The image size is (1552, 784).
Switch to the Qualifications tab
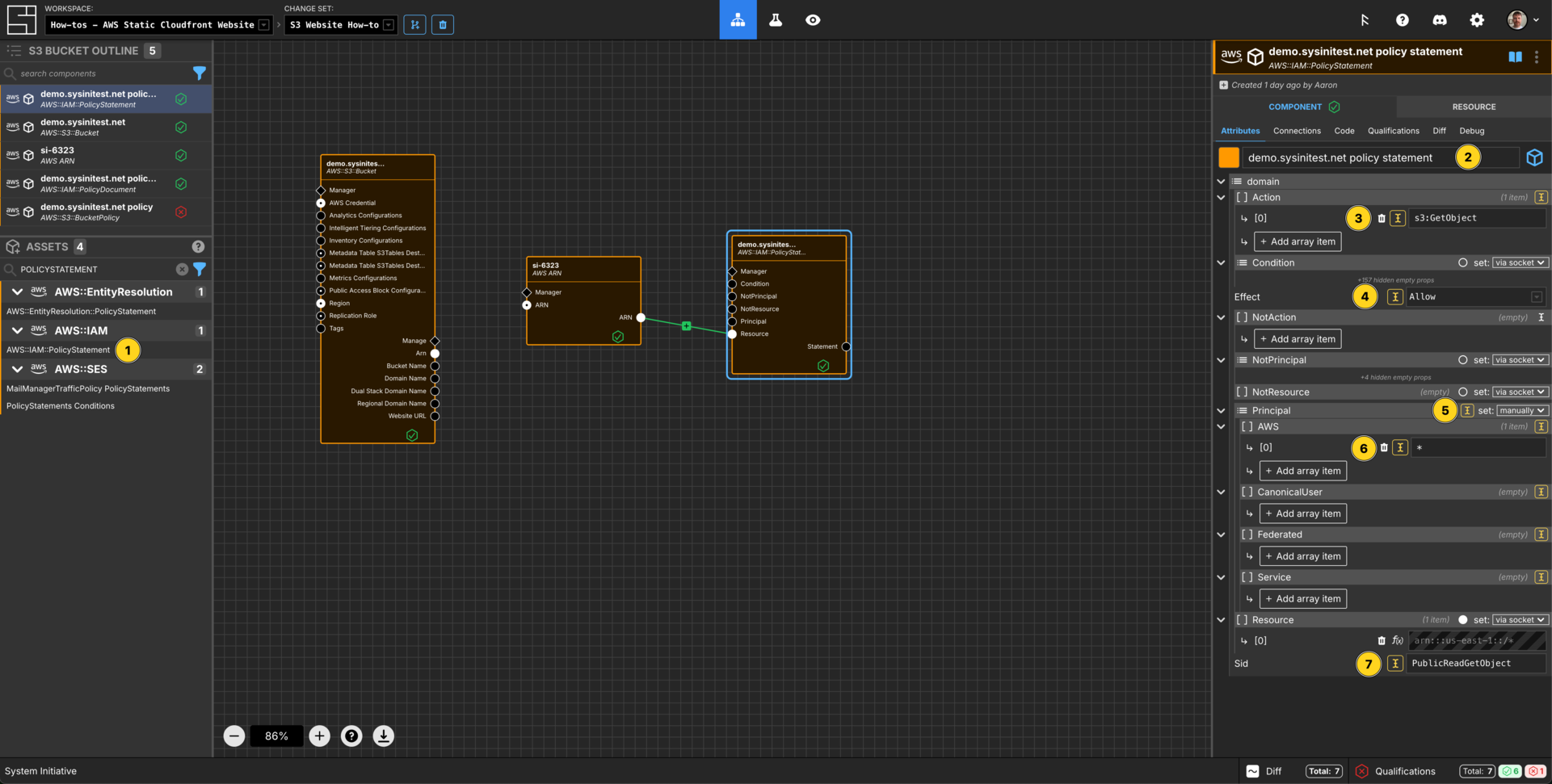tap(1393, 131)
